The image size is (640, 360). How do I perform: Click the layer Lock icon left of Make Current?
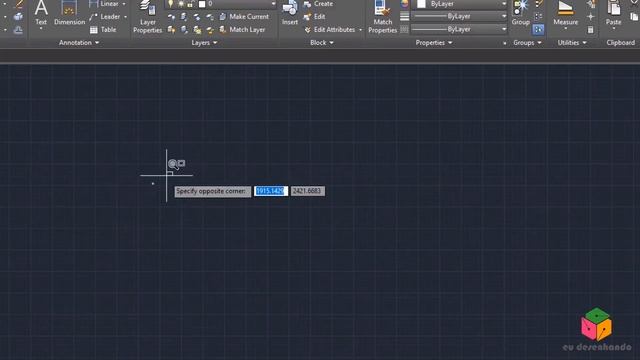[x=210, y=17]
